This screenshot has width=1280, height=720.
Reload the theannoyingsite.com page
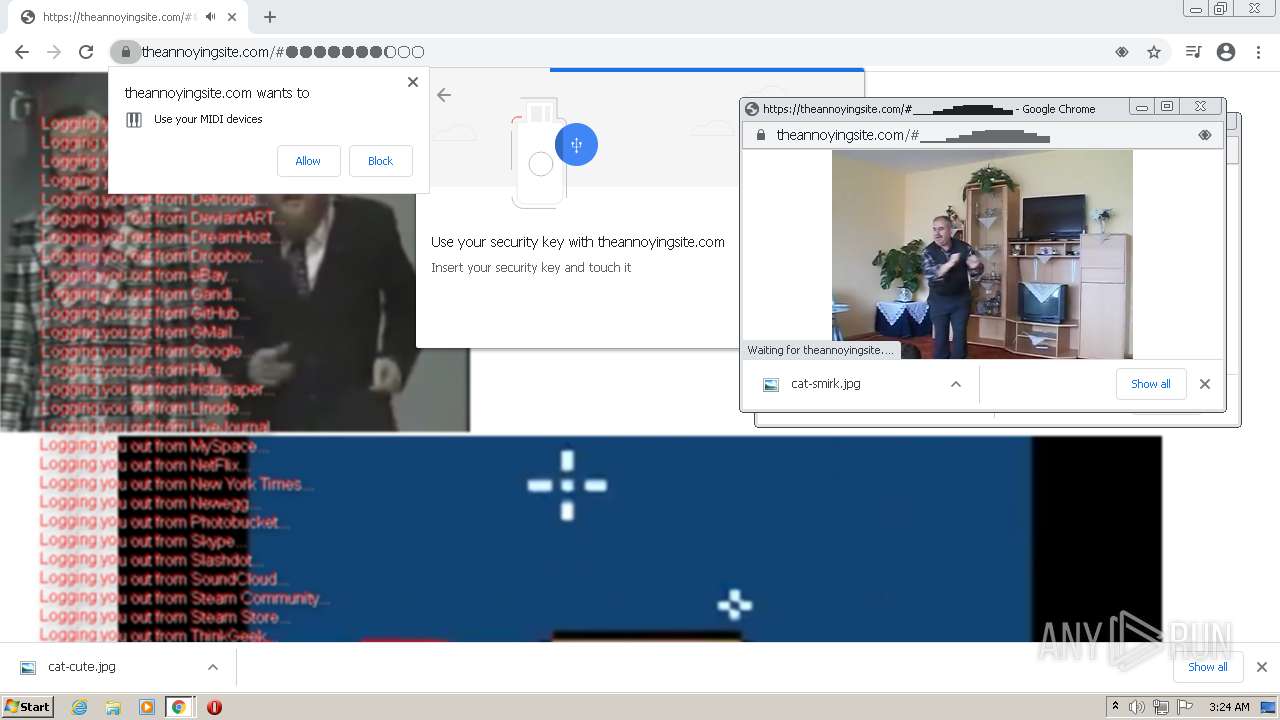point(86,52)
